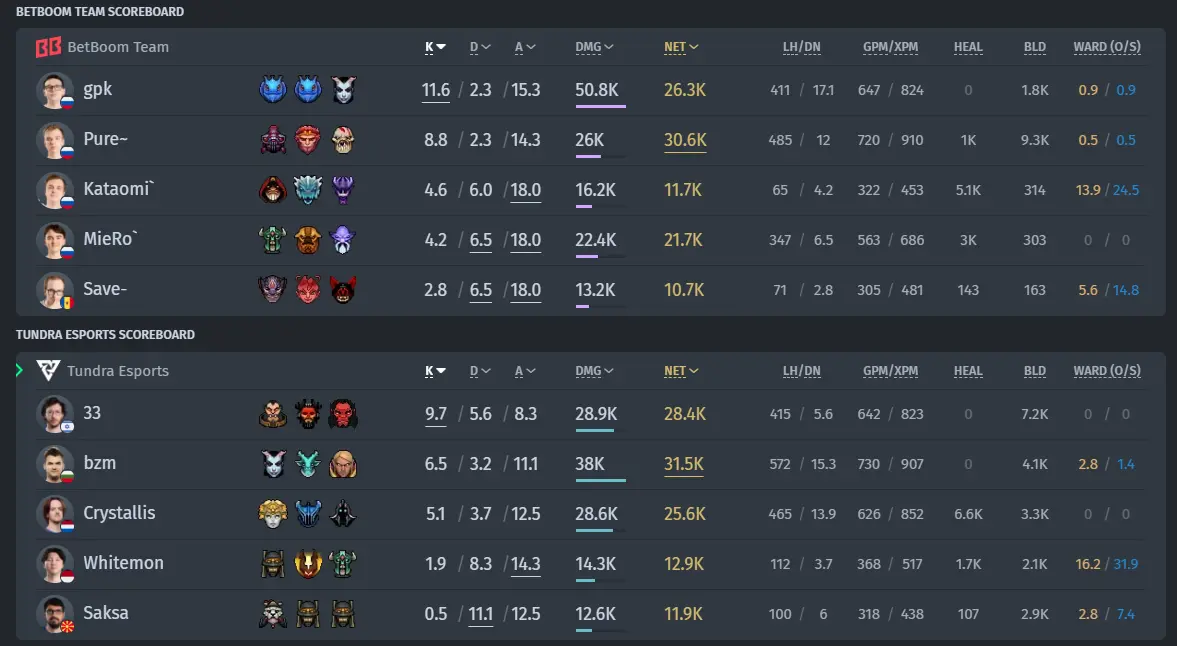Open Whitemon player name link
1177x646 pixels.
[x=123, y=563]
